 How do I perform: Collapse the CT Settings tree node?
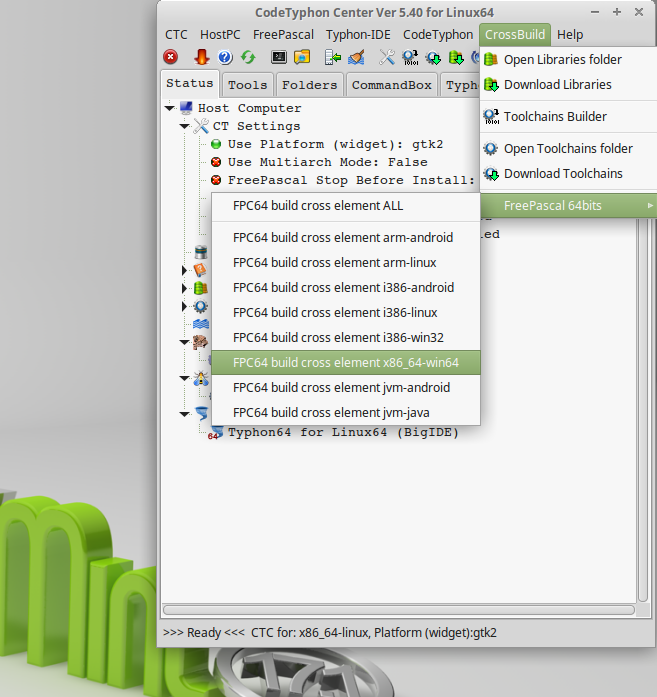184,126
